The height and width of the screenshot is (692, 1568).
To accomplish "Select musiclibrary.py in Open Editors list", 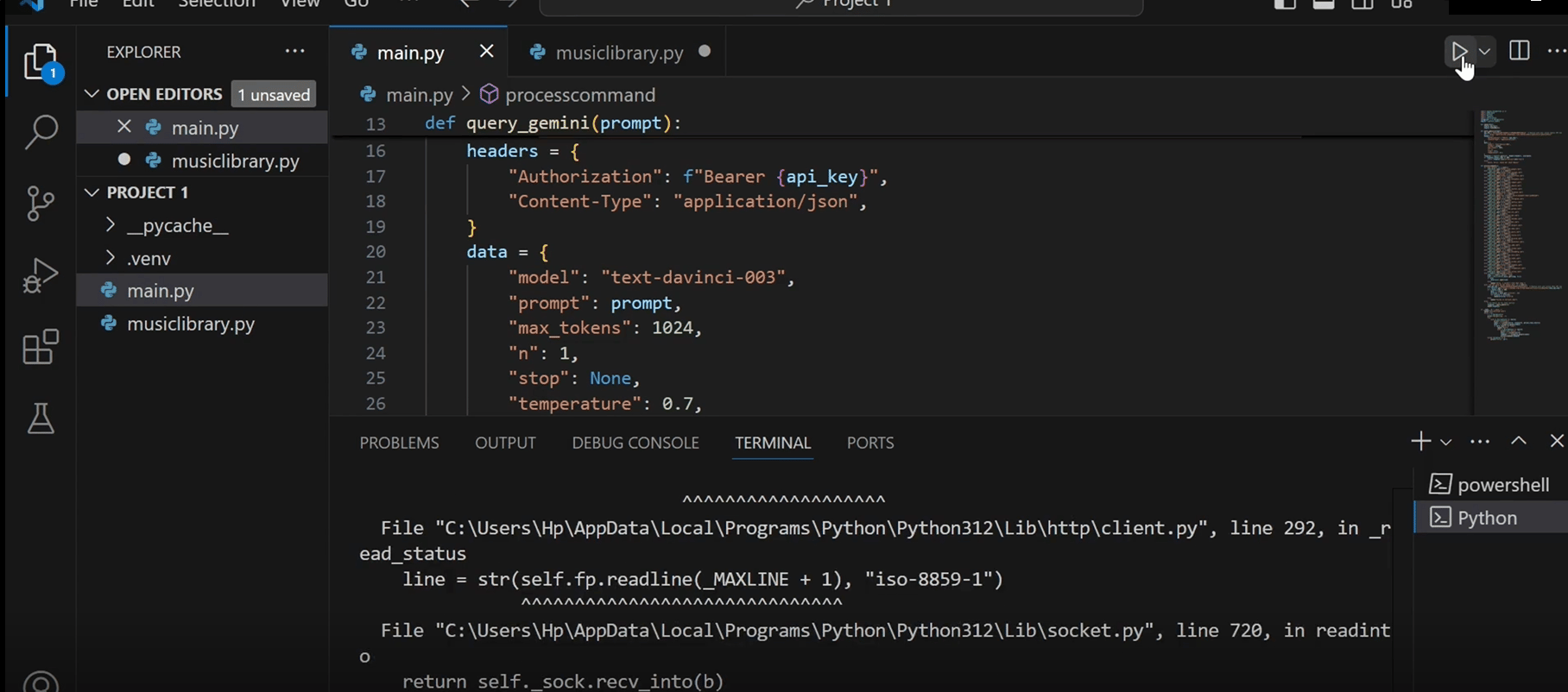I will [235, 160].
